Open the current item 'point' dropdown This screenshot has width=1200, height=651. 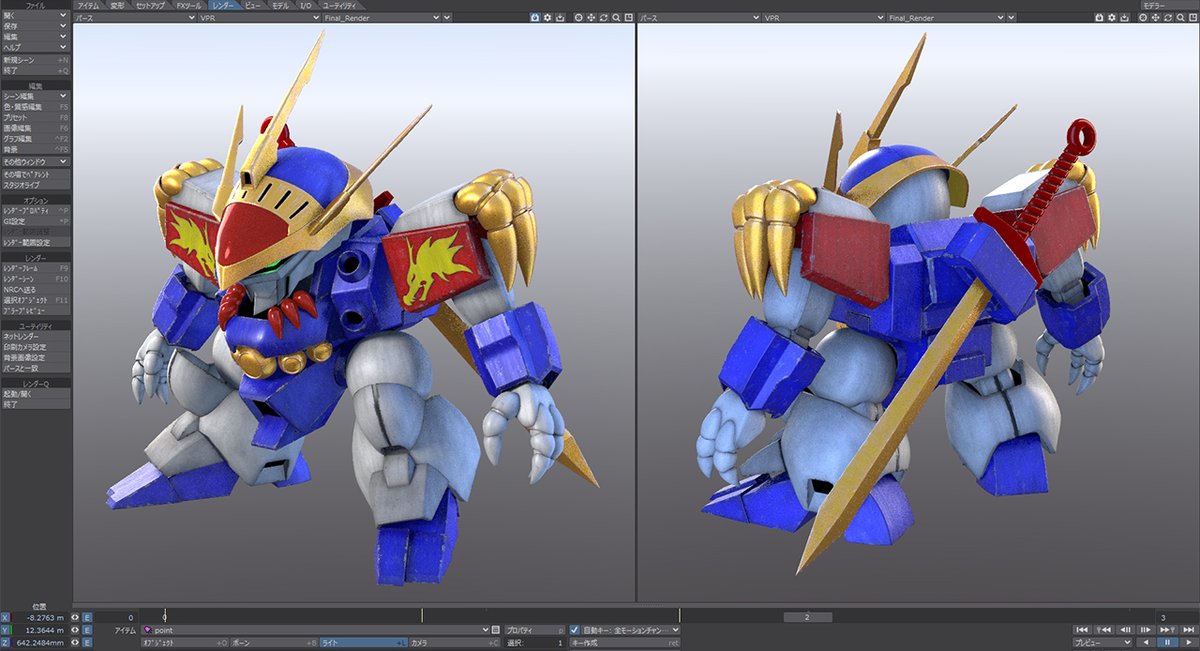pyautogui.click(x=314, y=630)
